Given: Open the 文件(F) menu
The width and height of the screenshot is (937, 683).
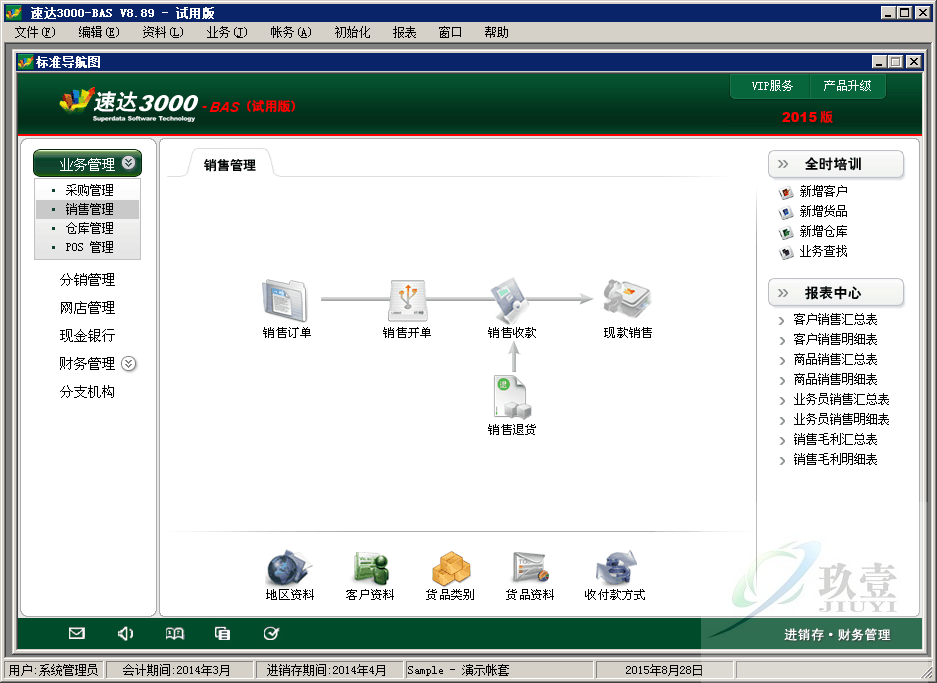Looking at the screenshot, I should (x=35, y=32).
